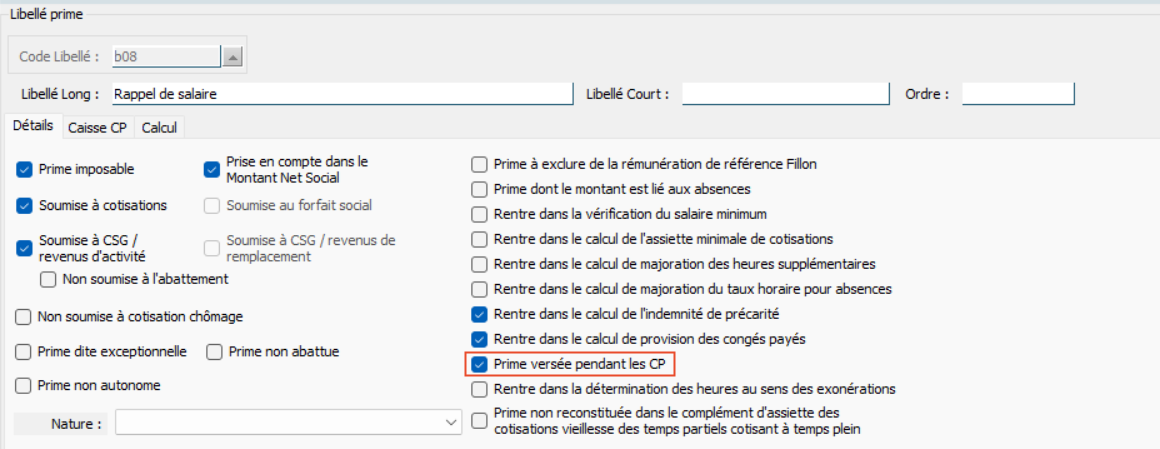Click the Libellé Long text field

coord(340,94)
